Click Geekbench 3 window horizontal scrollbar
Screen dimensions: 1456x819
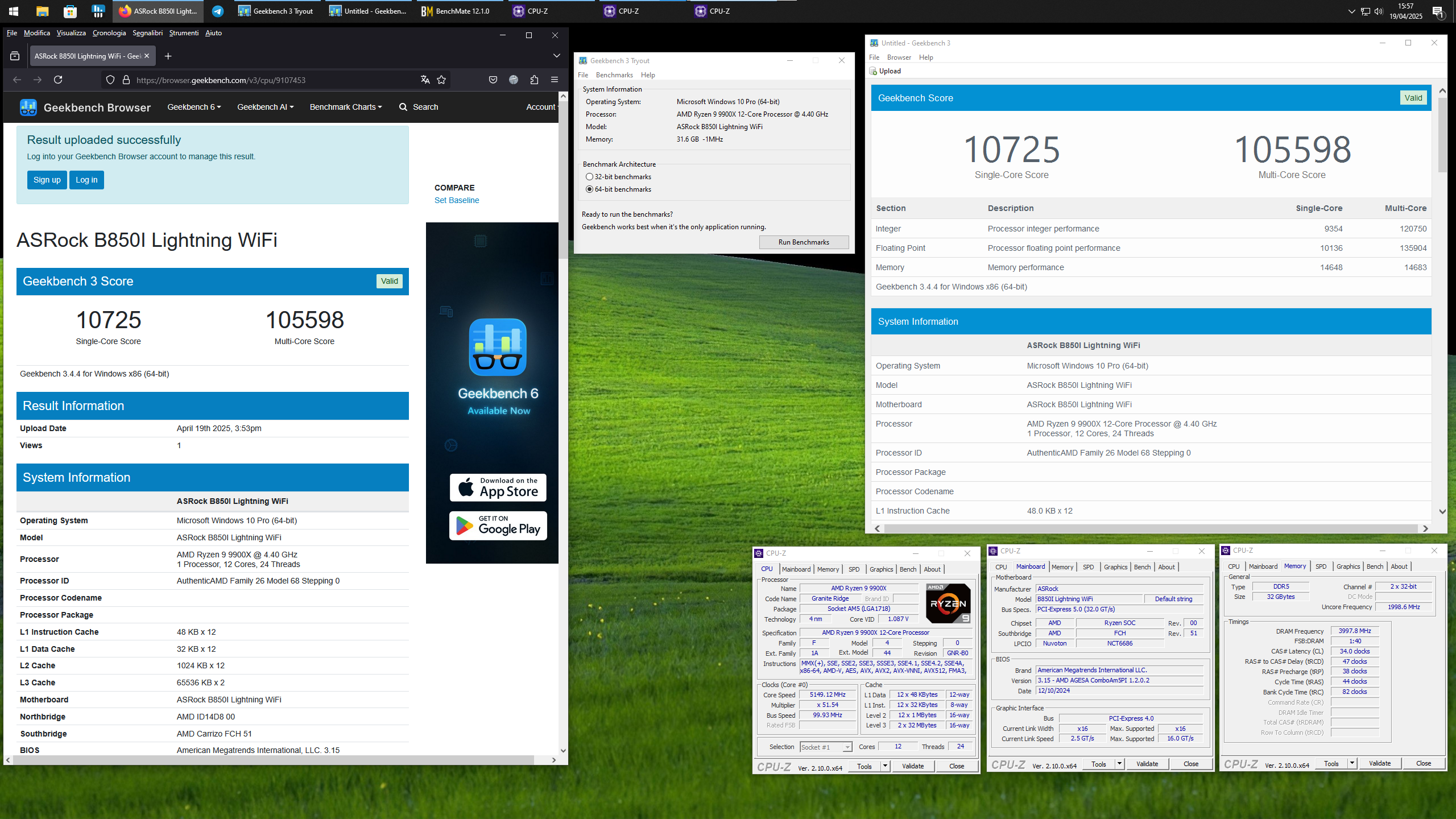click(x=1151, y=528)
